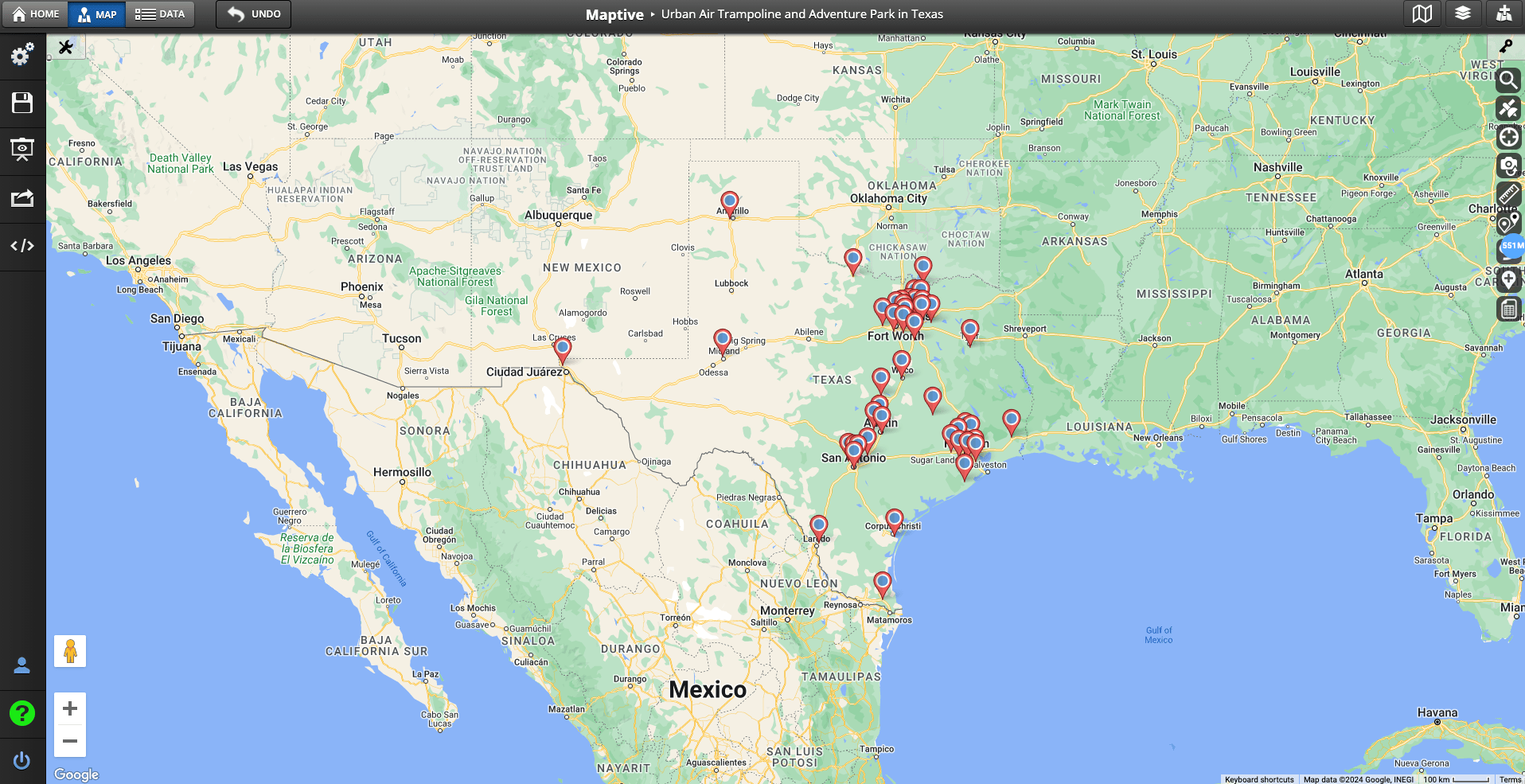The image size is (1525, 784).
Task: Select the Corpus Christi marker
Action: 894,519
